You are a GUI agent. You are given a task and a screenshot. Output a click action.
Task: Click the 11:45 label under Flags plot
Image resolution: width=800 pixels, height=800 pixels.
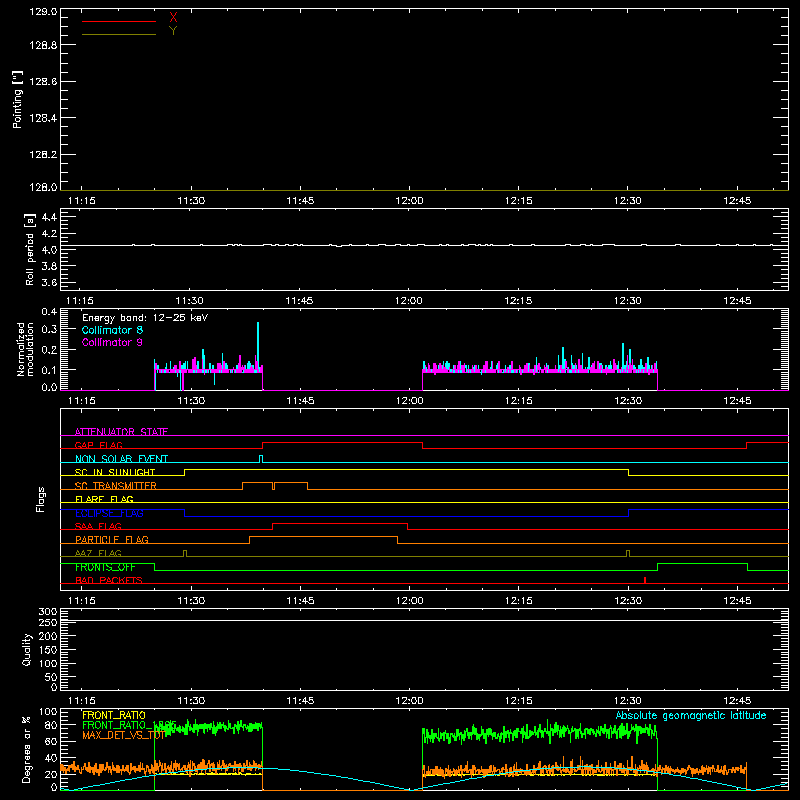click(300, 601)
